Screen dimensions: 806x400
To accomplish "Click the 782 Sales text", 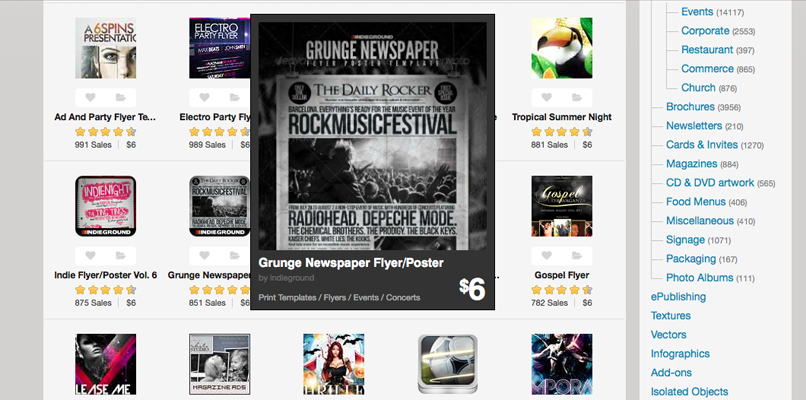I will [549, 303].
